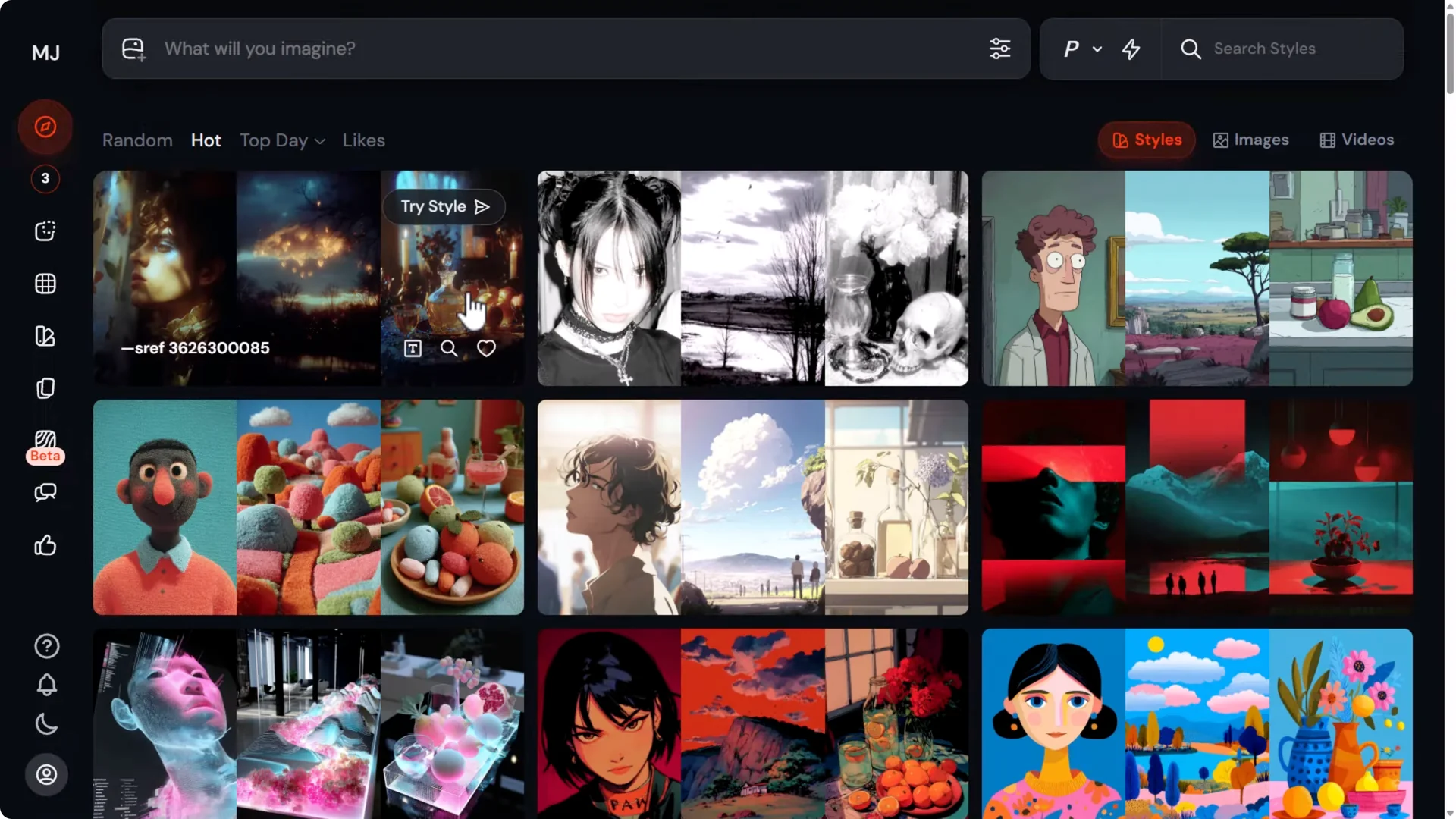Open the help question mark icon
Image resolution: width=1456 pixels, height=819 pixels.
pos(46,646)
